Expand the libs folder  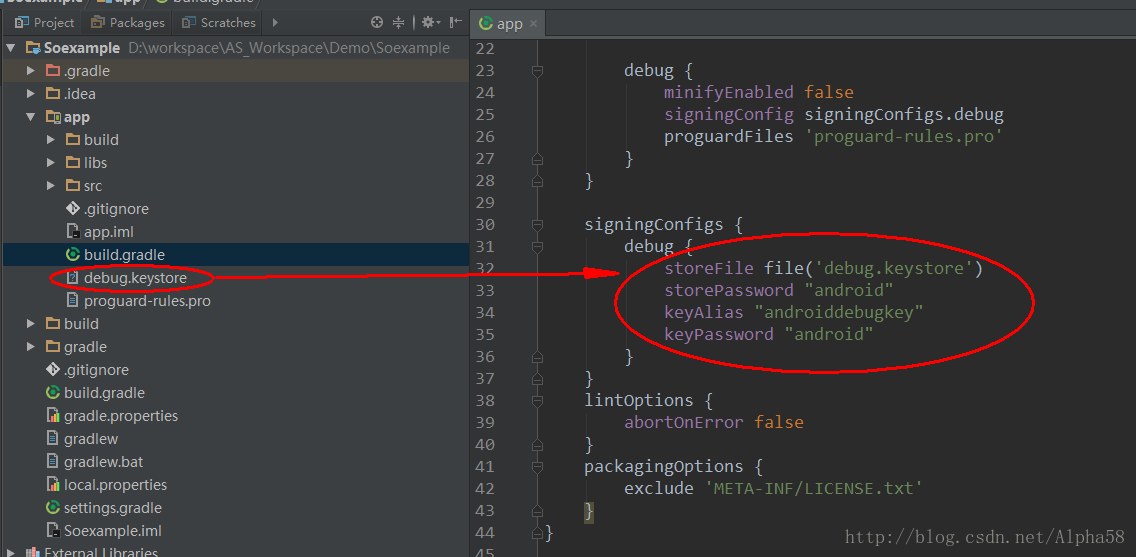51,162
